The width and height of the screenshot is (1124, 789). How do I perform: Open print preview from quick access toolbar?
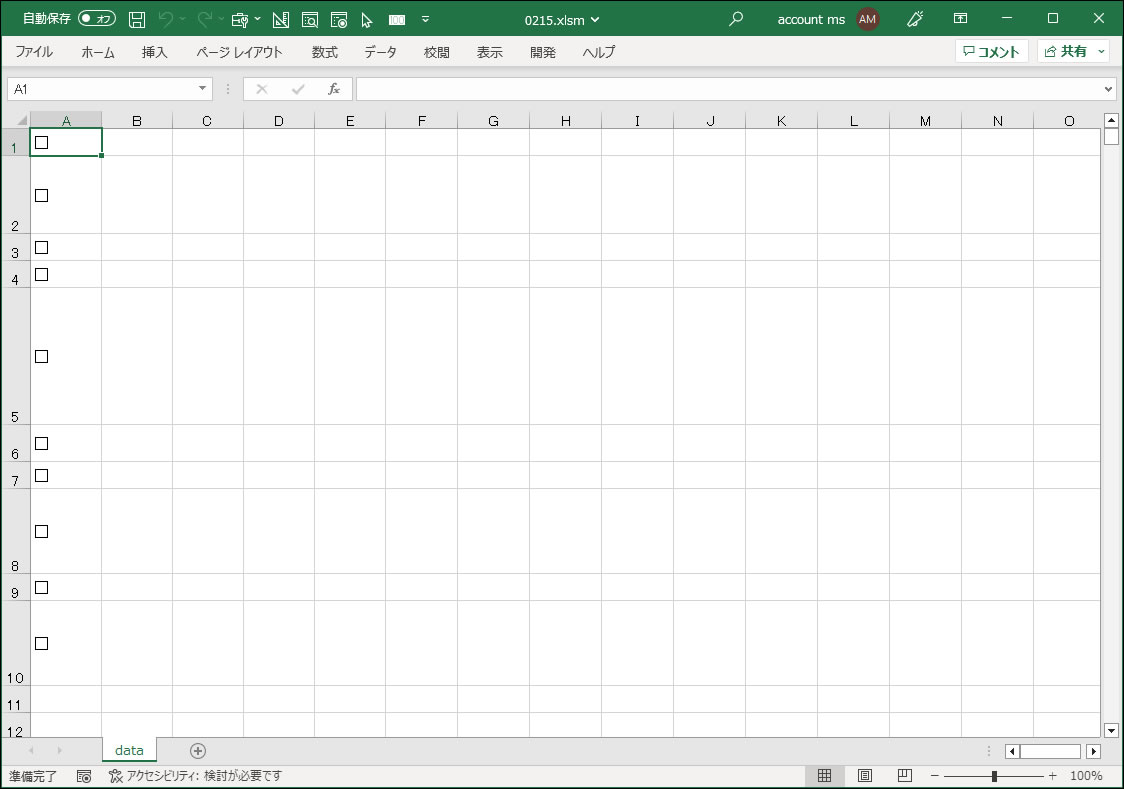click(x=310, y=19)
